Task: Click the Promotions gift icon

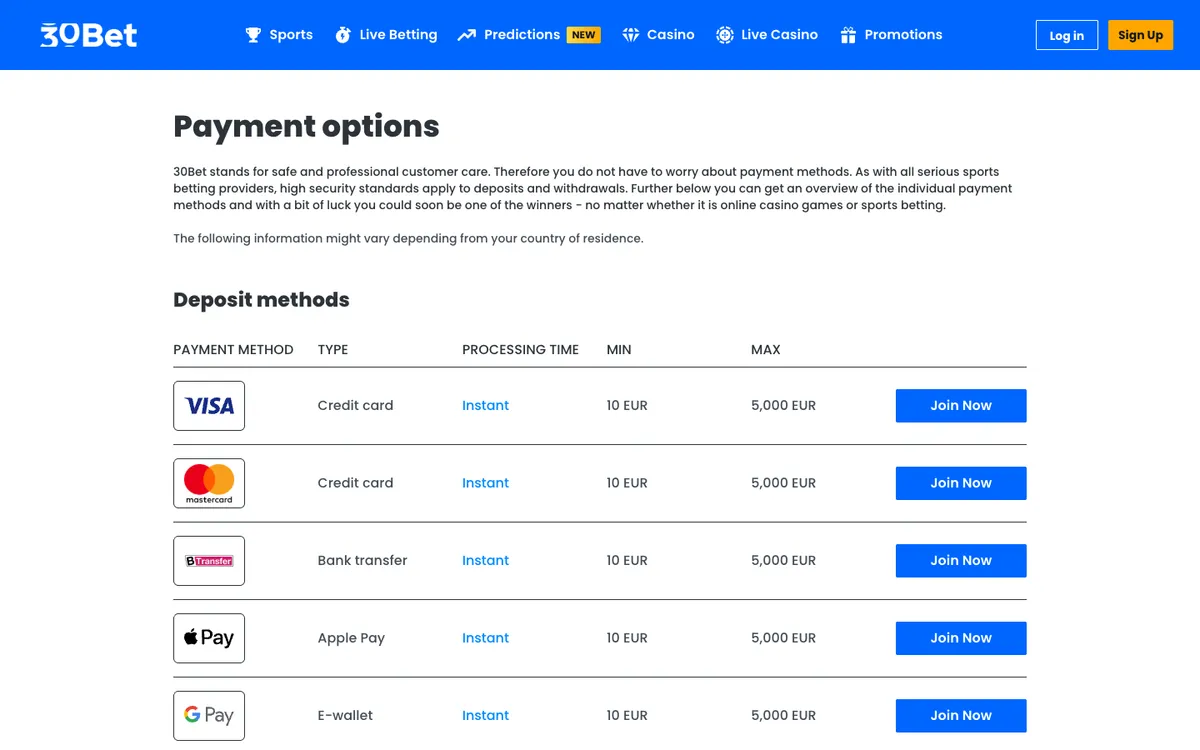Action: click(848, 35)
